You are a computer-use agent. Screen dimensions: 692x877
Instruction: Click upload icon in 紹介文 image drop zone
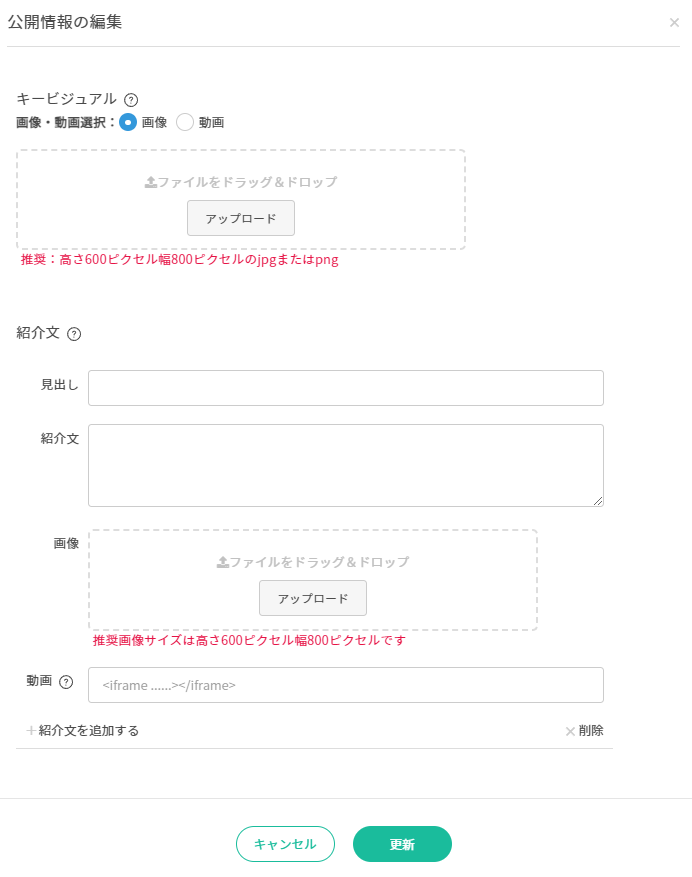(x=223, y=562)
